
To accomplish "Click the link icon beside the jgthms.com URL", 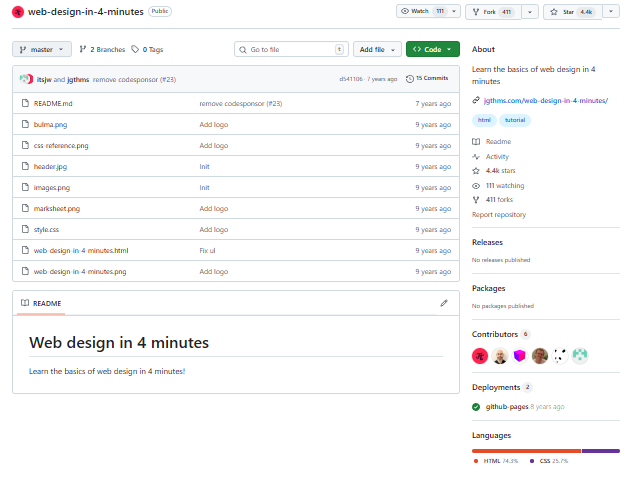I will click(x=476, y=100).
